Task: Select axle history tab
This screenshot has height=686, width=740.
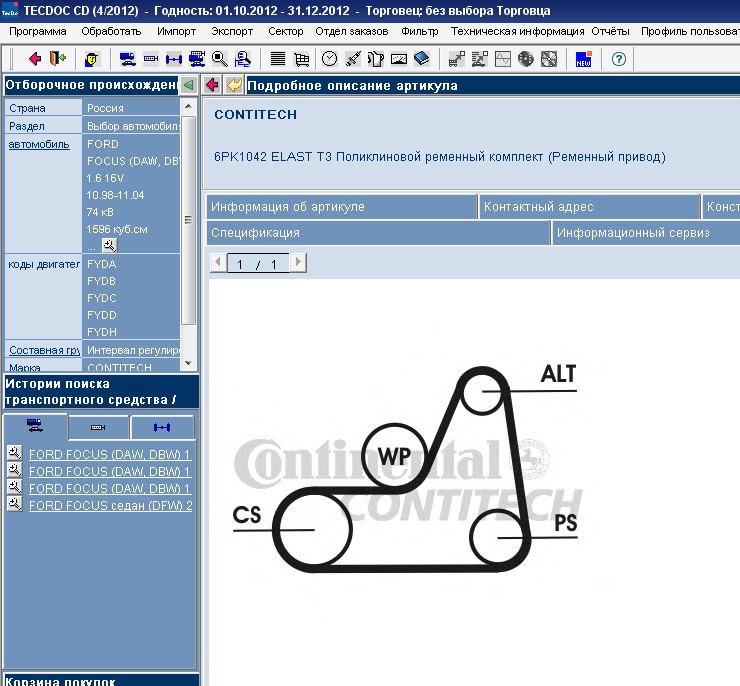Action: pos(162,427)
